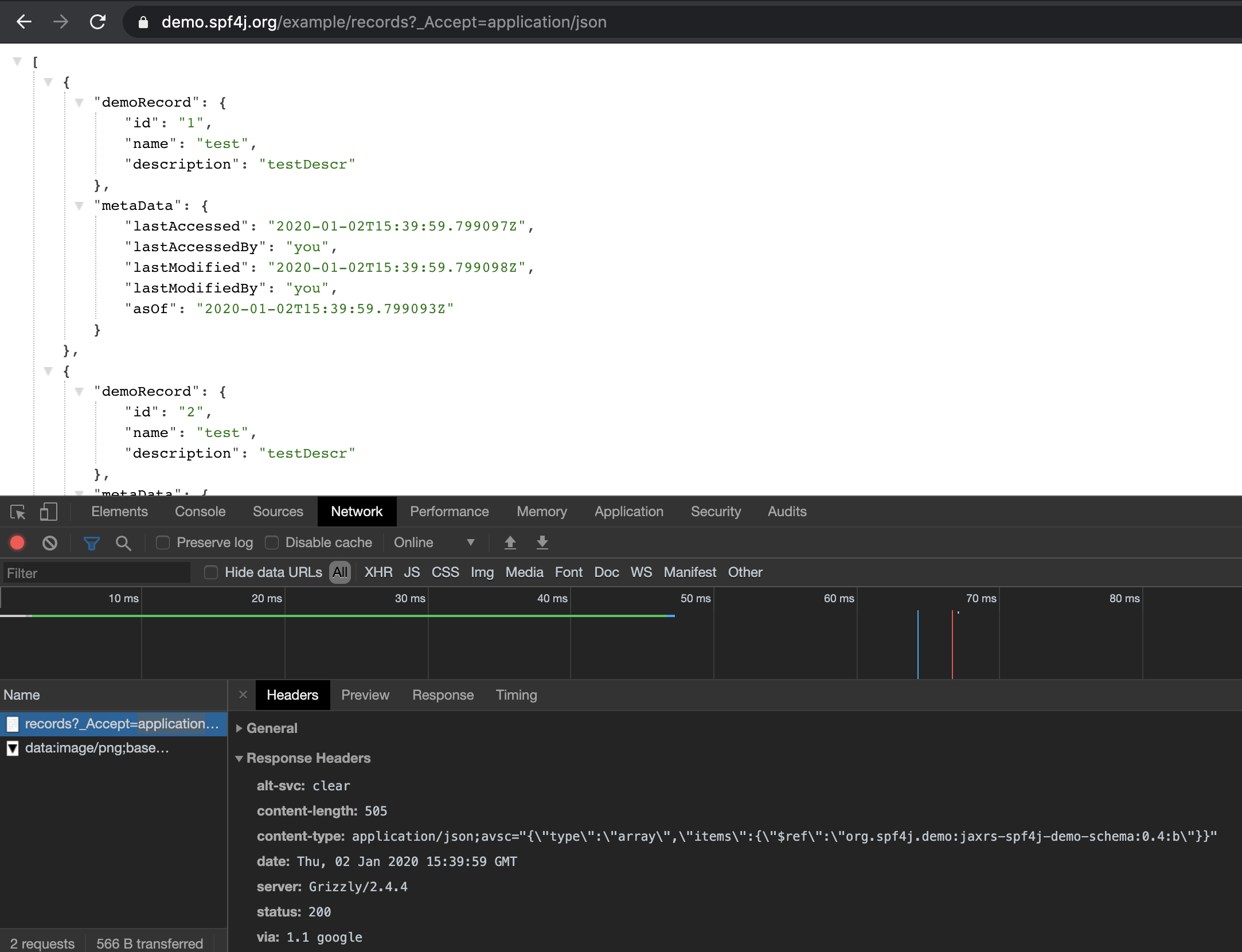The height and width of the screenshot is (952, 1242).
Task: Select the Headers detail tab
Action: tap(292, 695)
